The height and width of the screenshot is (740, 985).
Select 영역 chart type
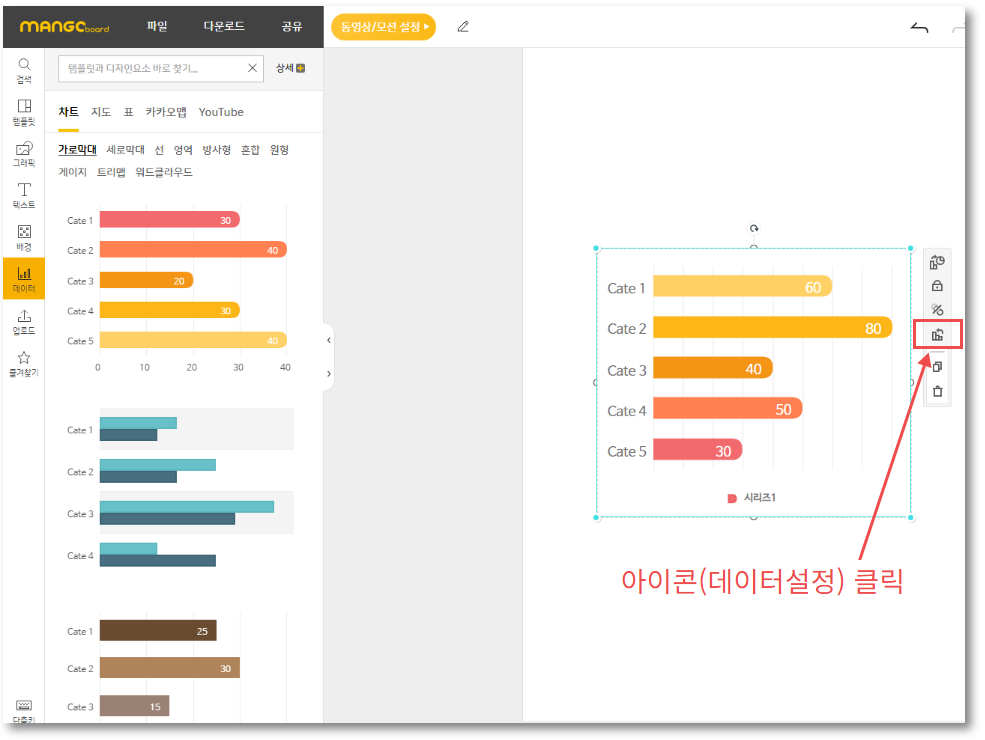tap(183, 150)
